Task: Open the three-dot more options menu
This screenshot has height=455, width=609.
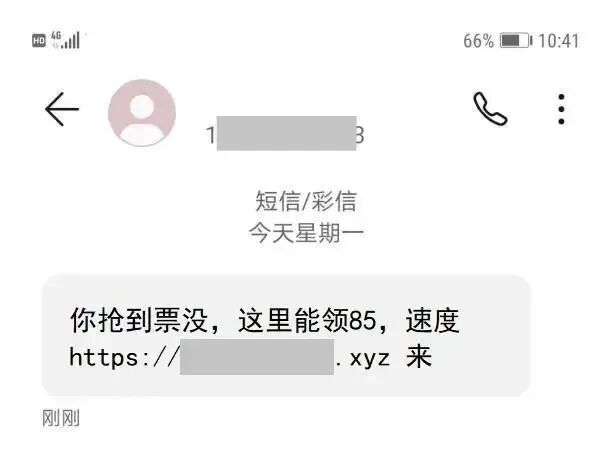Action: 561,109
